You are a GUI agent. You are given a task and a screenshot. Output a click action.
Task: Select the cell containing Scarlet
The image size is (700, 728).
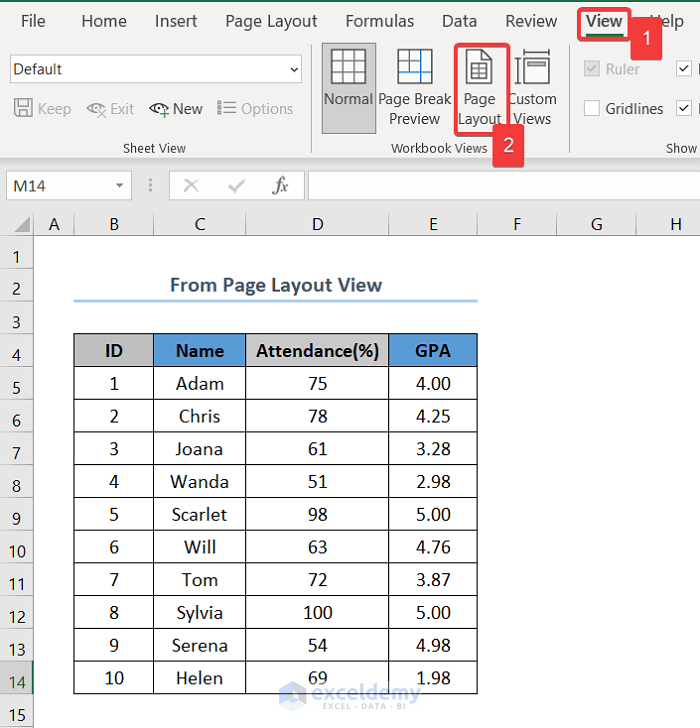pos(200,514)
